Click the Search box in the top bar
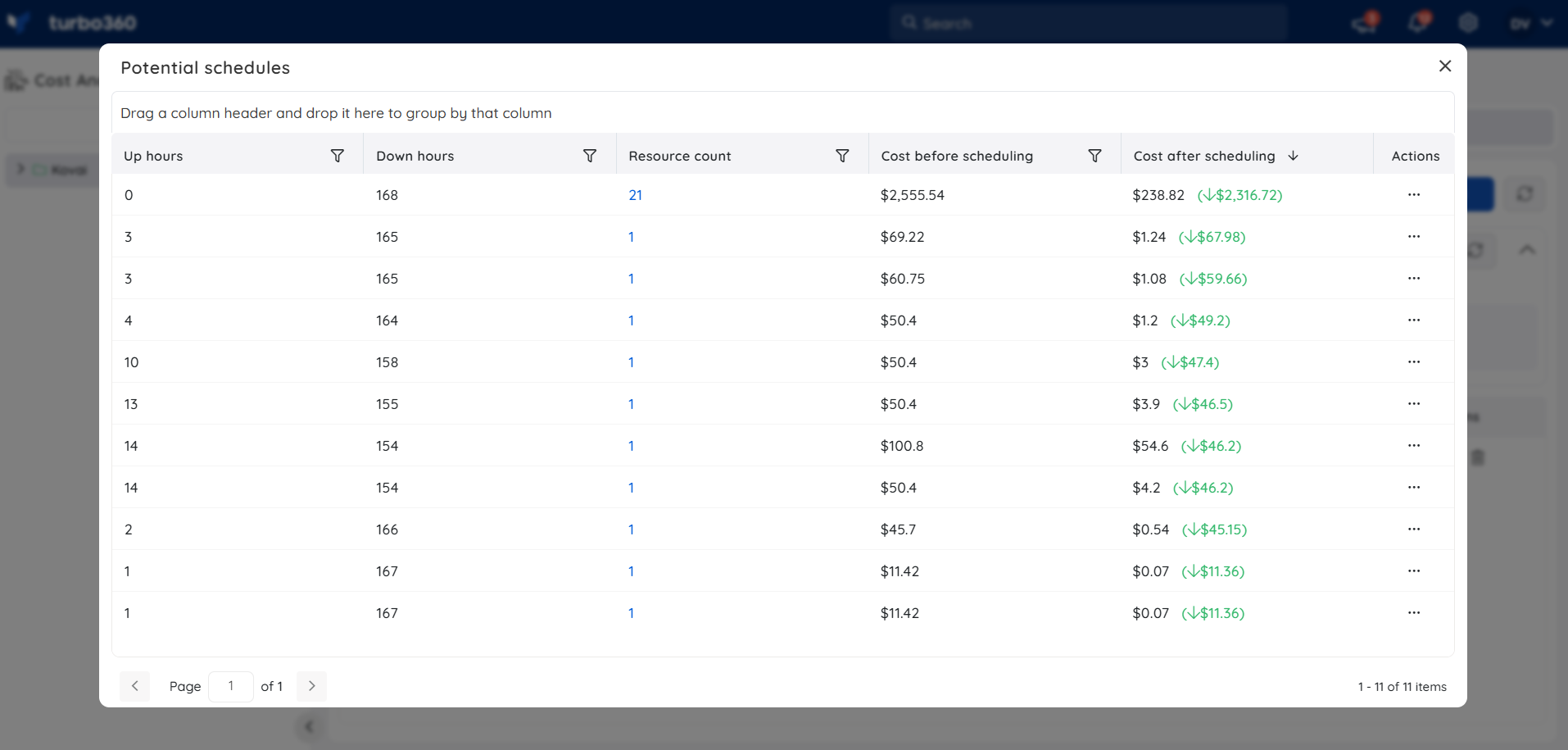The height and width of the screenshot is (750, 1568). tap(1090, 23)
